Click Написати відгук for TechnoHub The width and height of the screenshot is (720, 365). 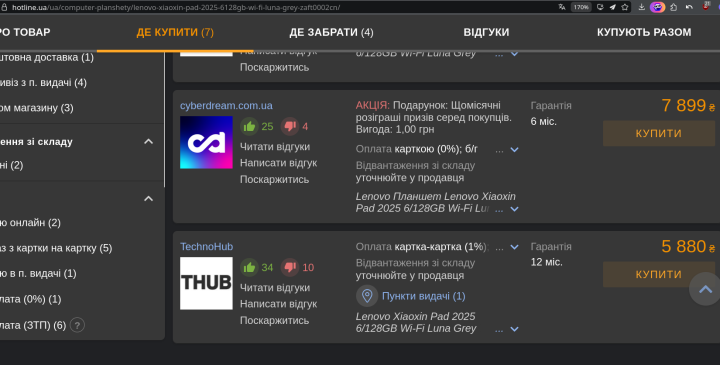tap(278, 304)
